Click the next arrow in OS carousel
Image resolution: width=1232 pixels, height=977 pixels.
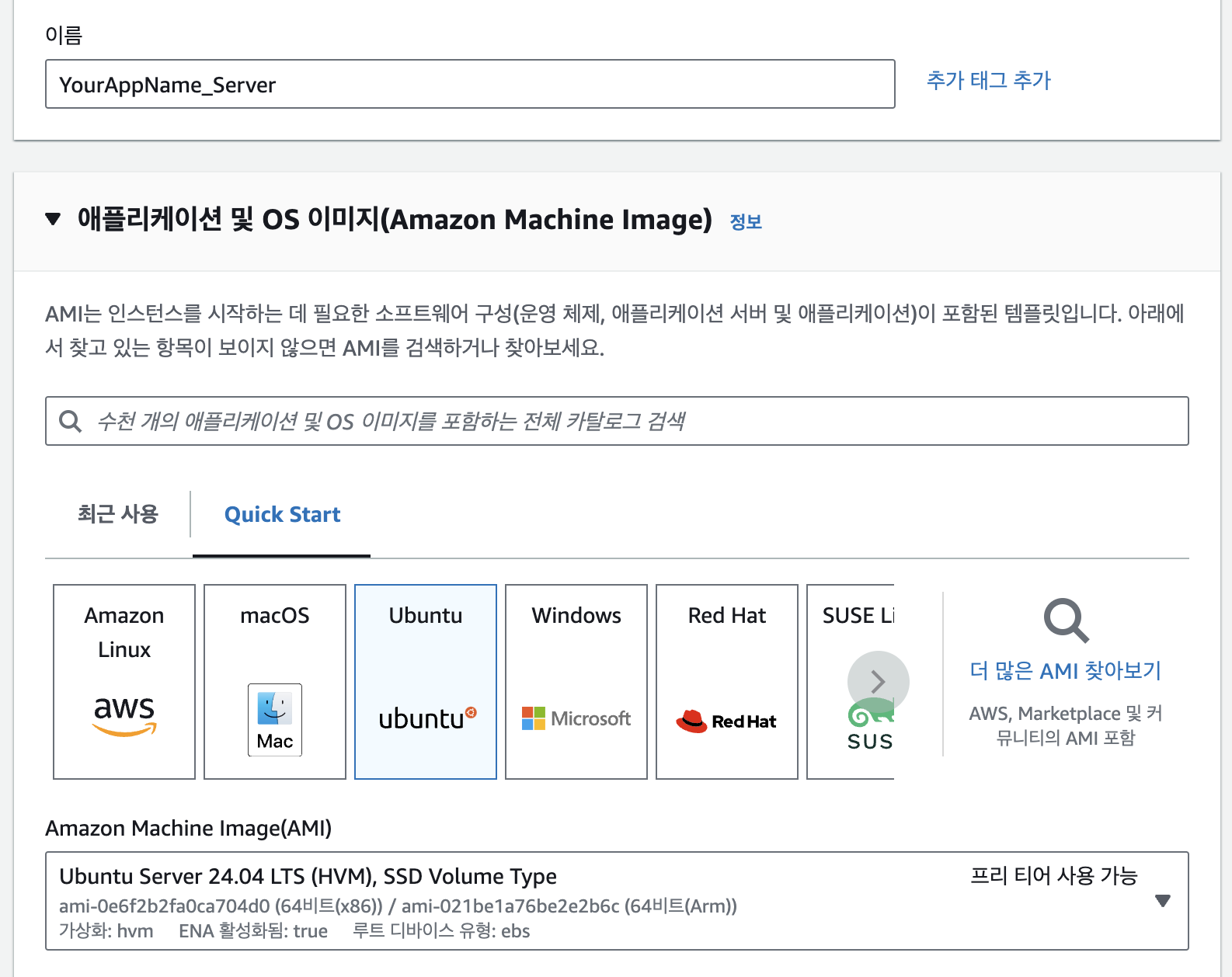(x=879, y=682)
